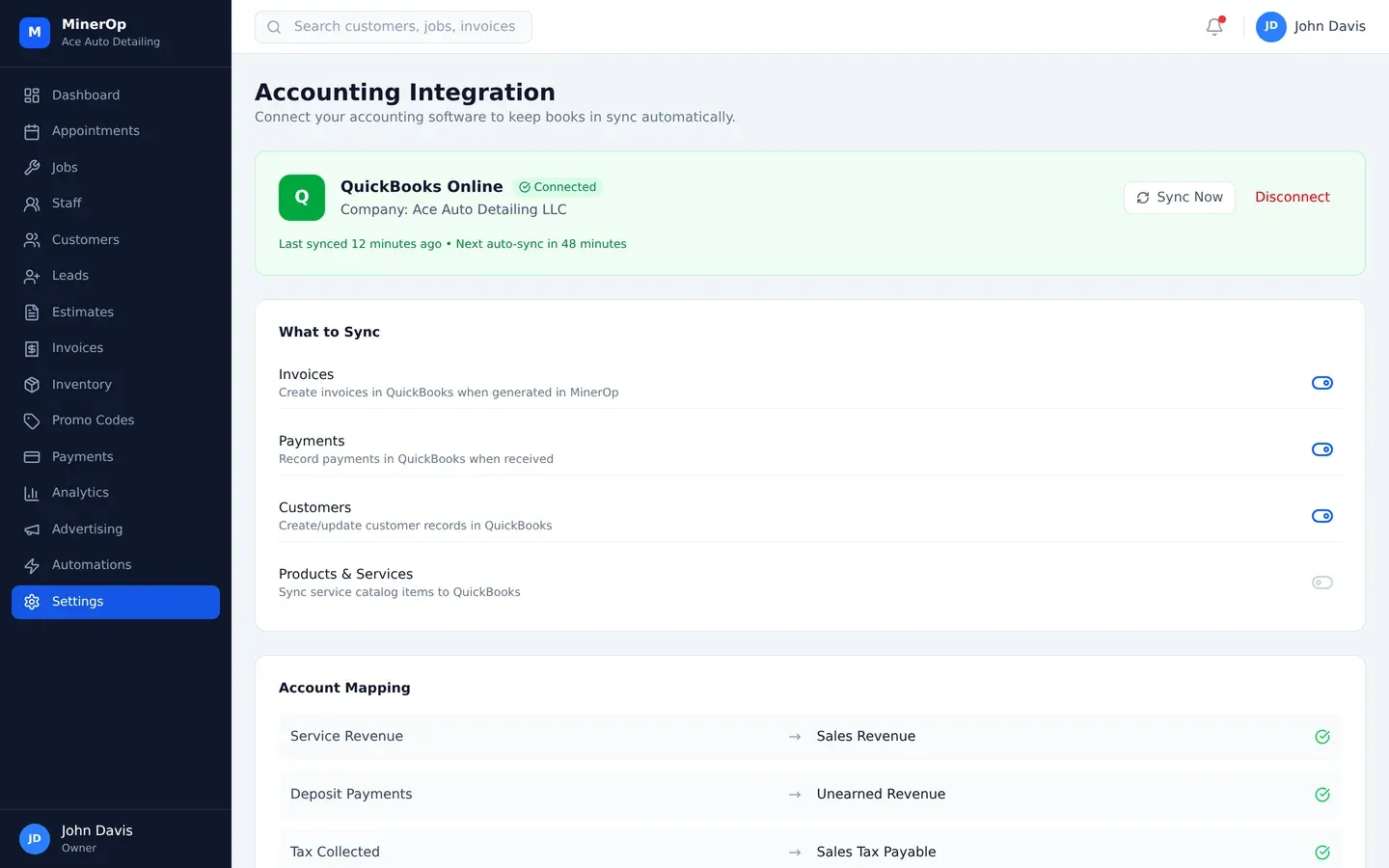Enable the Products & Services sync toggle
This screenshot has height=868, width=1389.
(1321, 583)
